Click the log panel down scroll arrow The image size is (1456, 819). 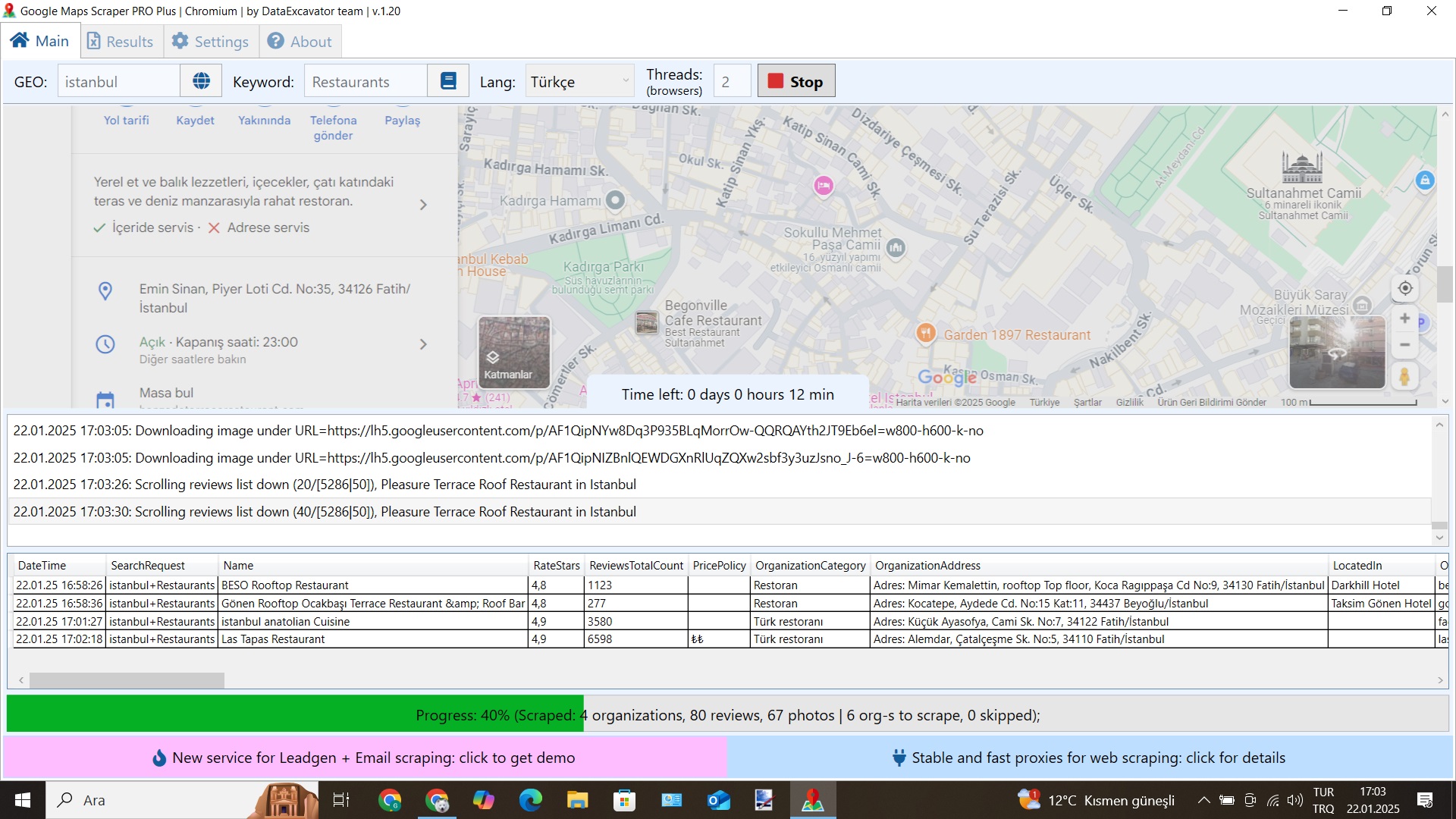point(1439,538)
